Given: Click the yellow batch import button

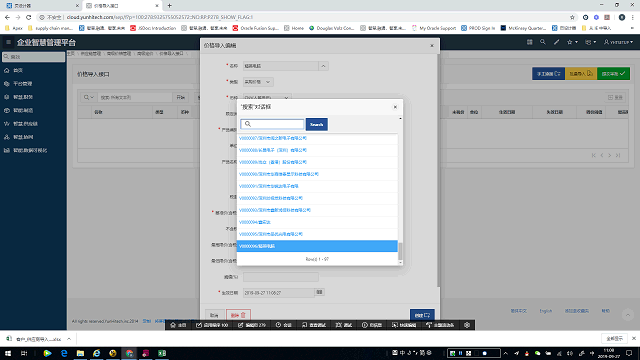Looking at the screenshot, I should 581,74.
